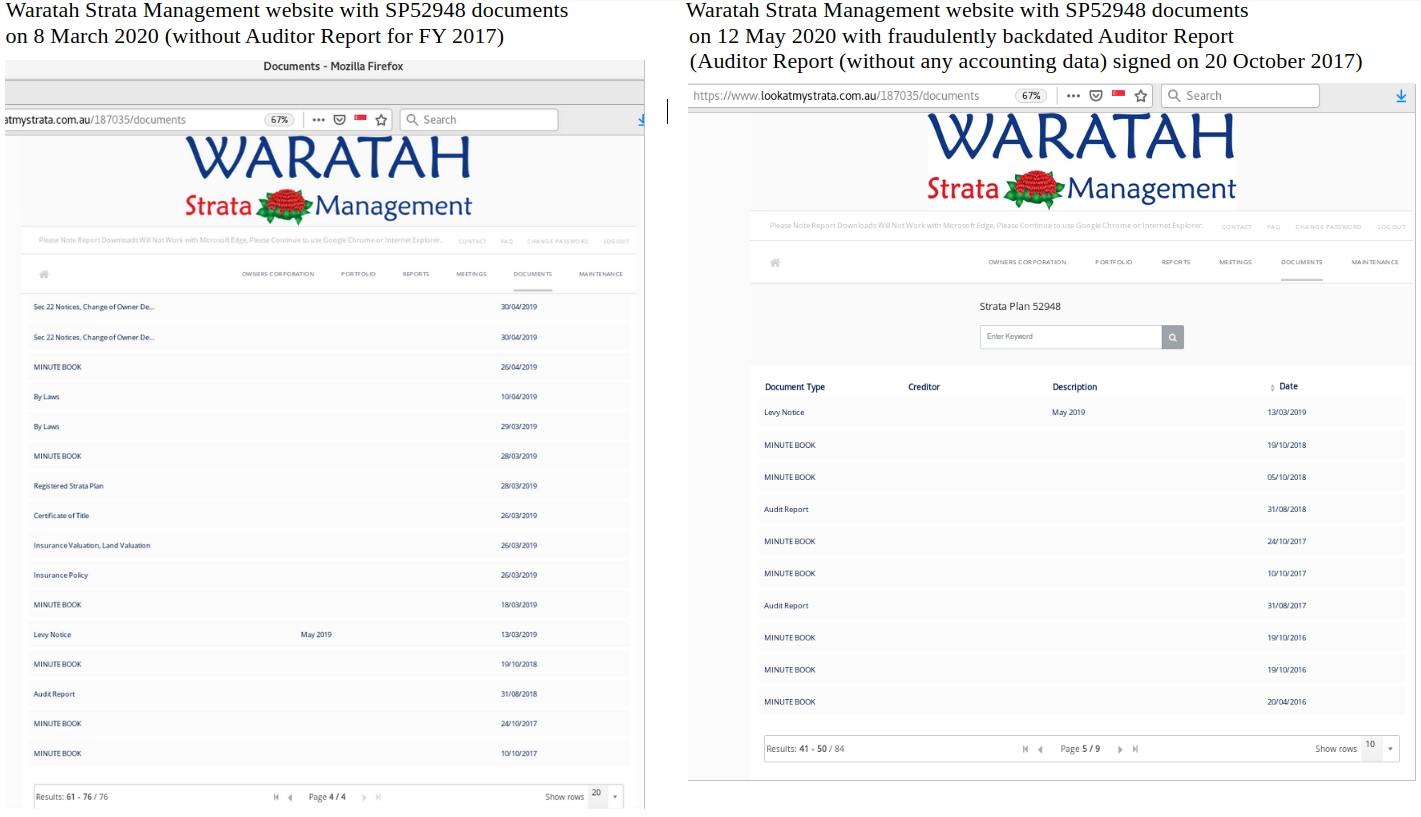
Task: Open downloads arrow in left browser
Action: click(x=640, y=120)
